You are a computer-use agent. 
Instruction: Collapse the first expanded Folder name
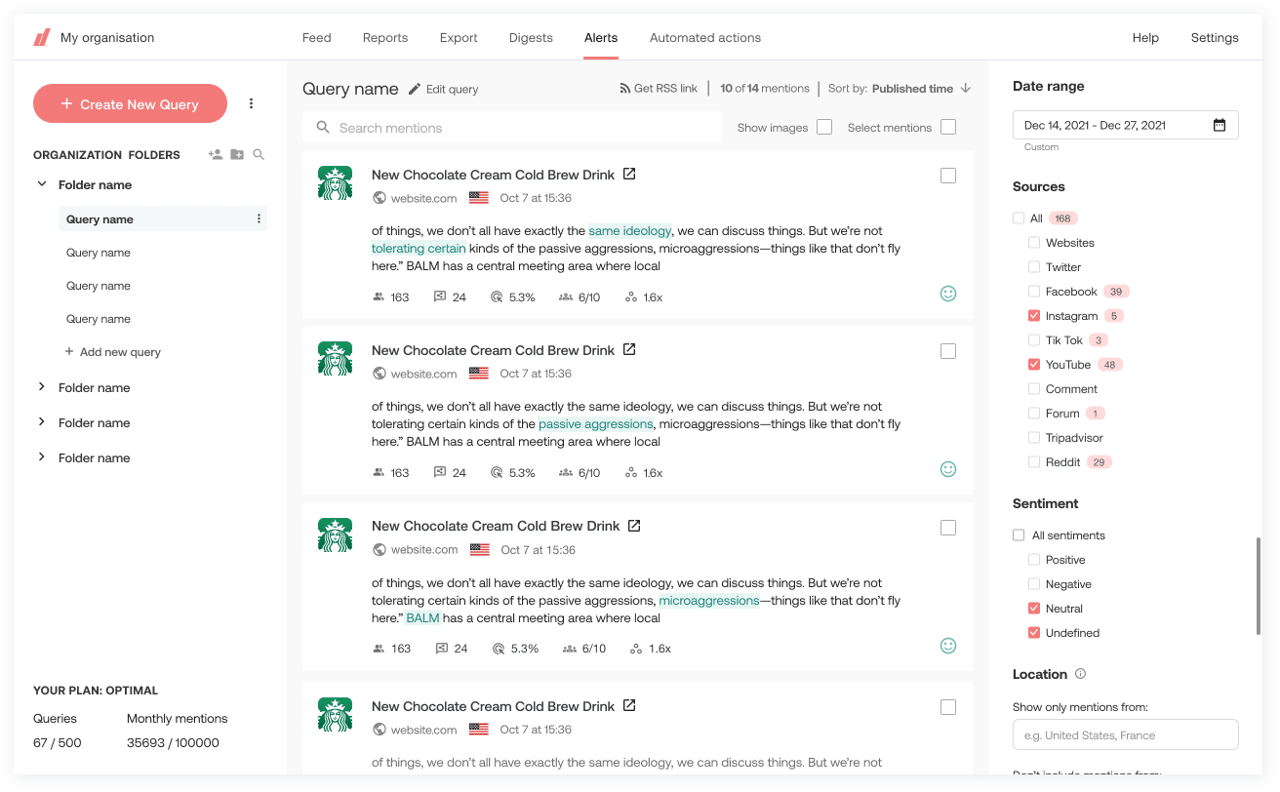42,185
